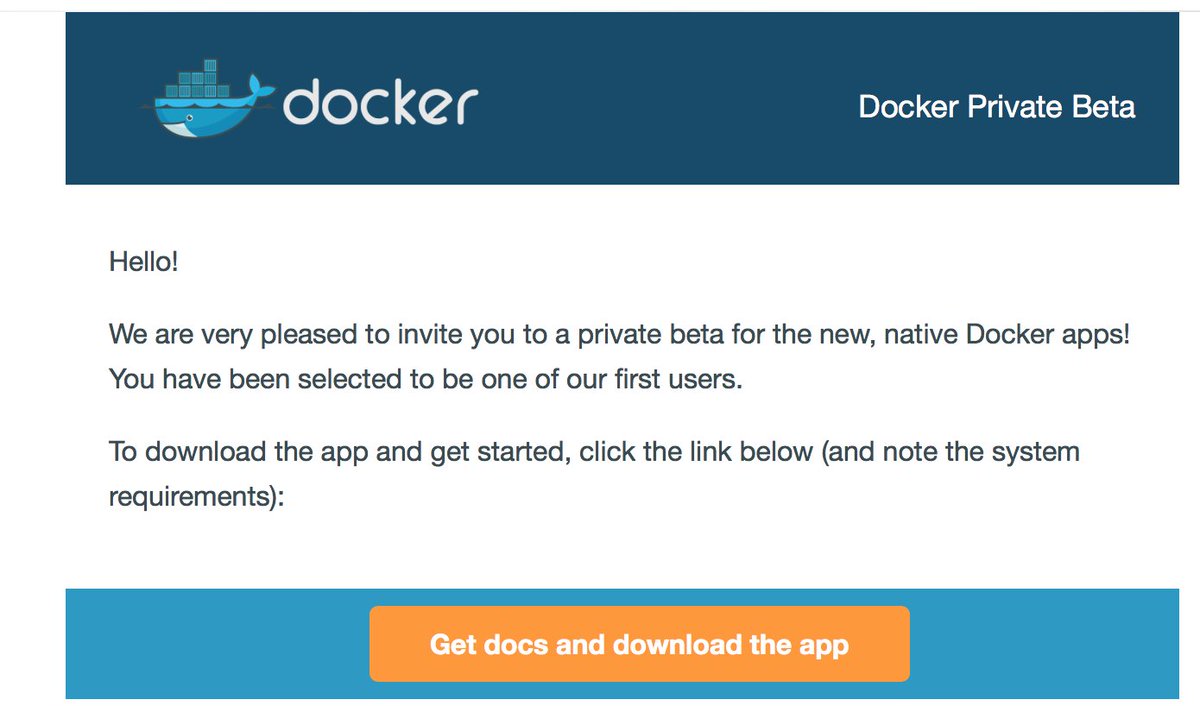The width and height of the screenshot is (1200, 706).
Task: Click the whale's tail in the logo
Action: pos(260,85)
